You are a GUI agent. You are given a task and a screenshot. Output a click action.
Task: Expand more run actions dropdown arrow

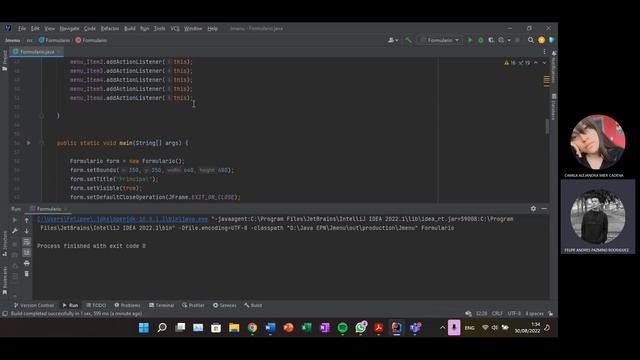click(509, 40)
